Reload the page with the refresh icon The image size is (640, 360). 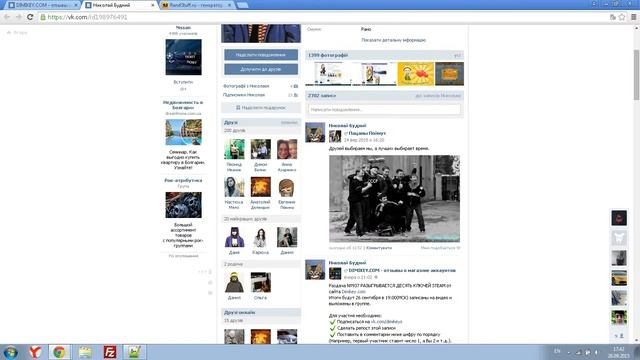click(30, 17)
